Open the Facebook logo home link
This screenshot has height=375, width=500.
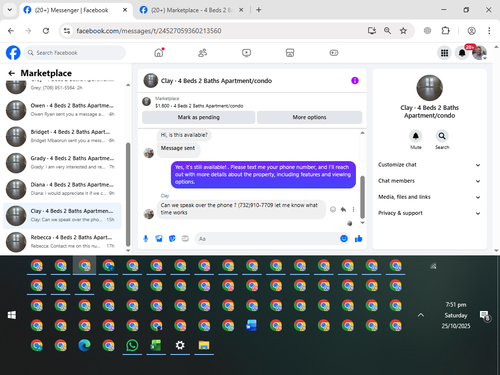[x=13, y=53]
